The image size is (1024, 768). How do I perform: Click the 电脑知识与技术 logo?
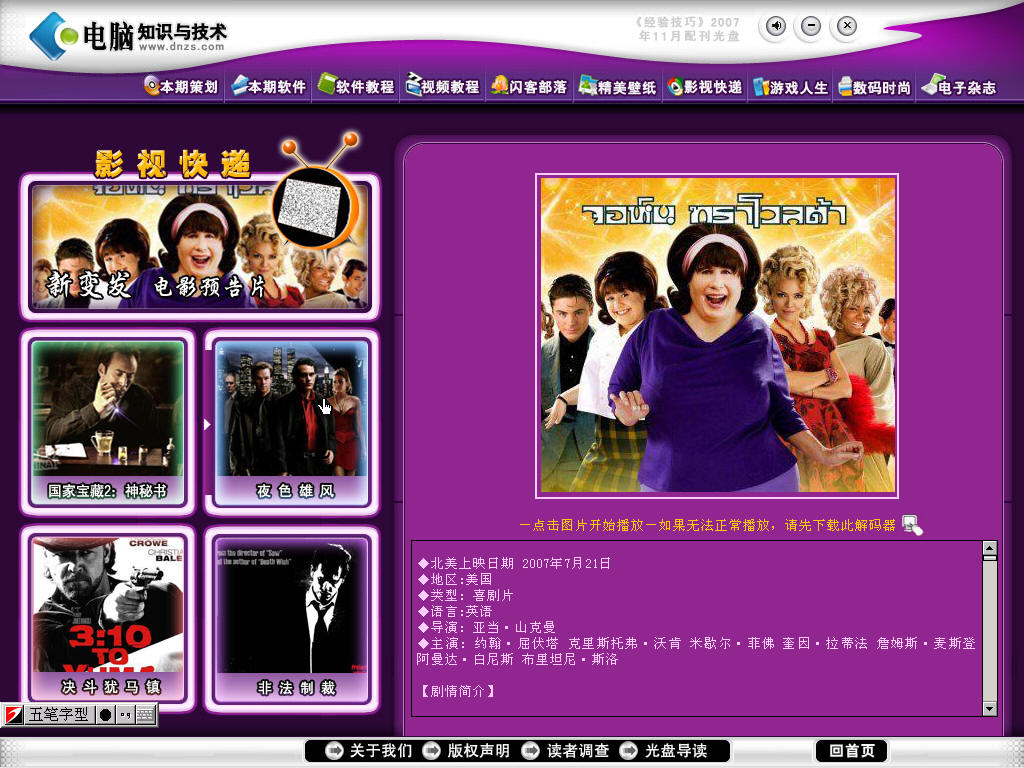[x=128, y=35]
